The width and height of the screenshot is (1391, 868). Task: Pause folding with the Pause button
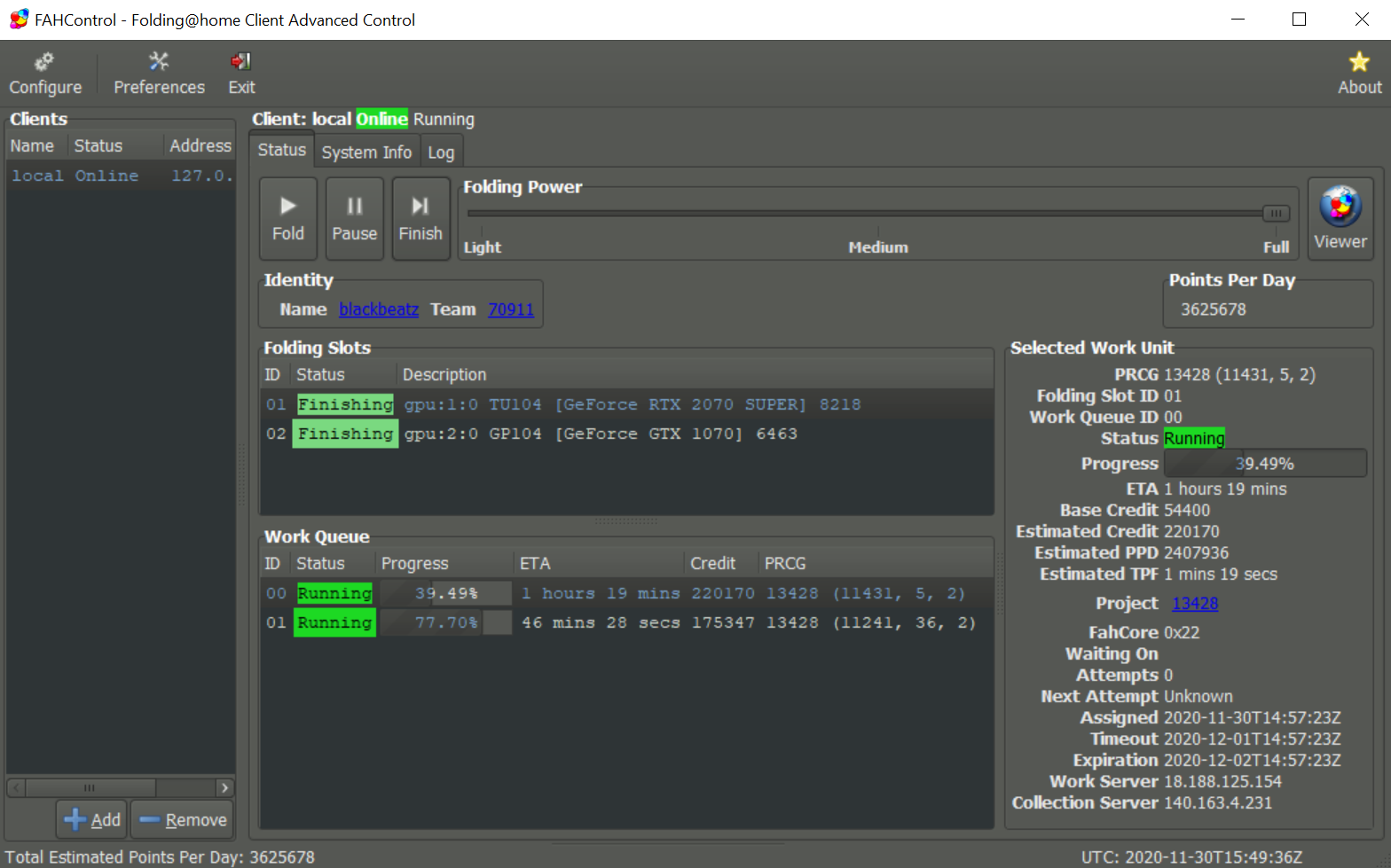[x=354, y=219]
